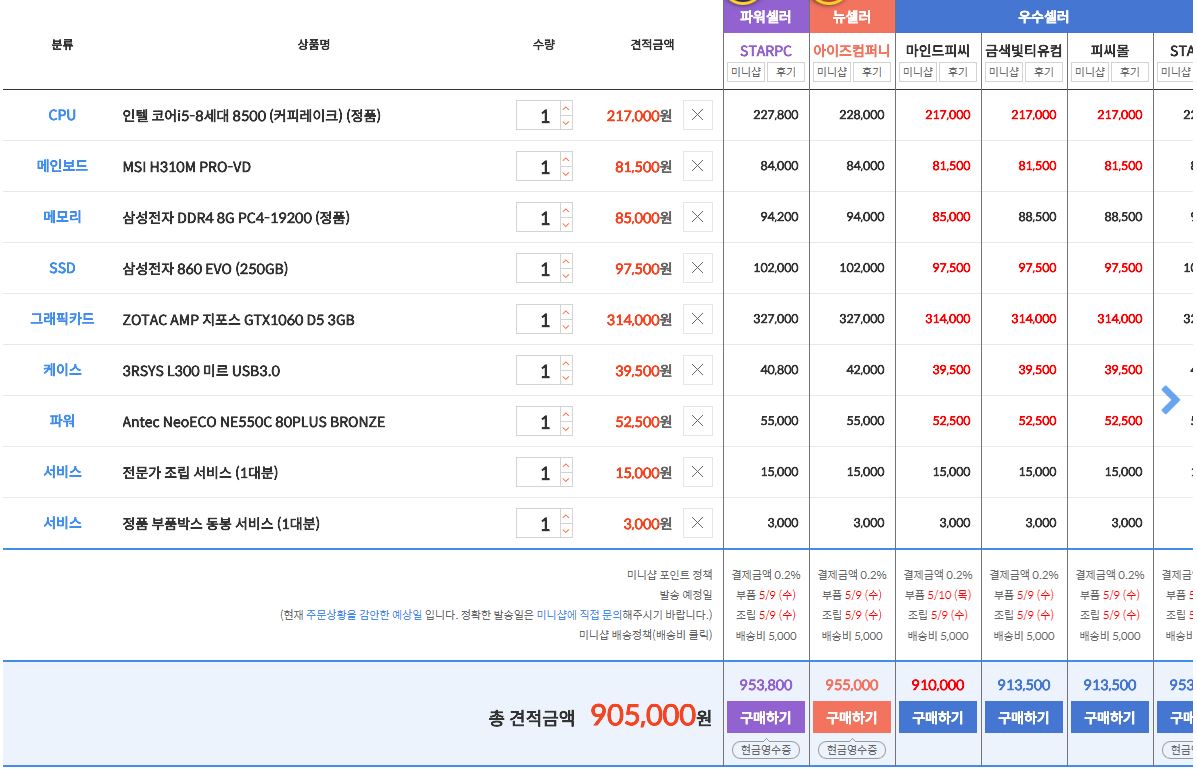The width and height of the screenshot is (1197, 774).
Task: Buy from 피씨몰 with 구매하기
Action: (1110, 718)
